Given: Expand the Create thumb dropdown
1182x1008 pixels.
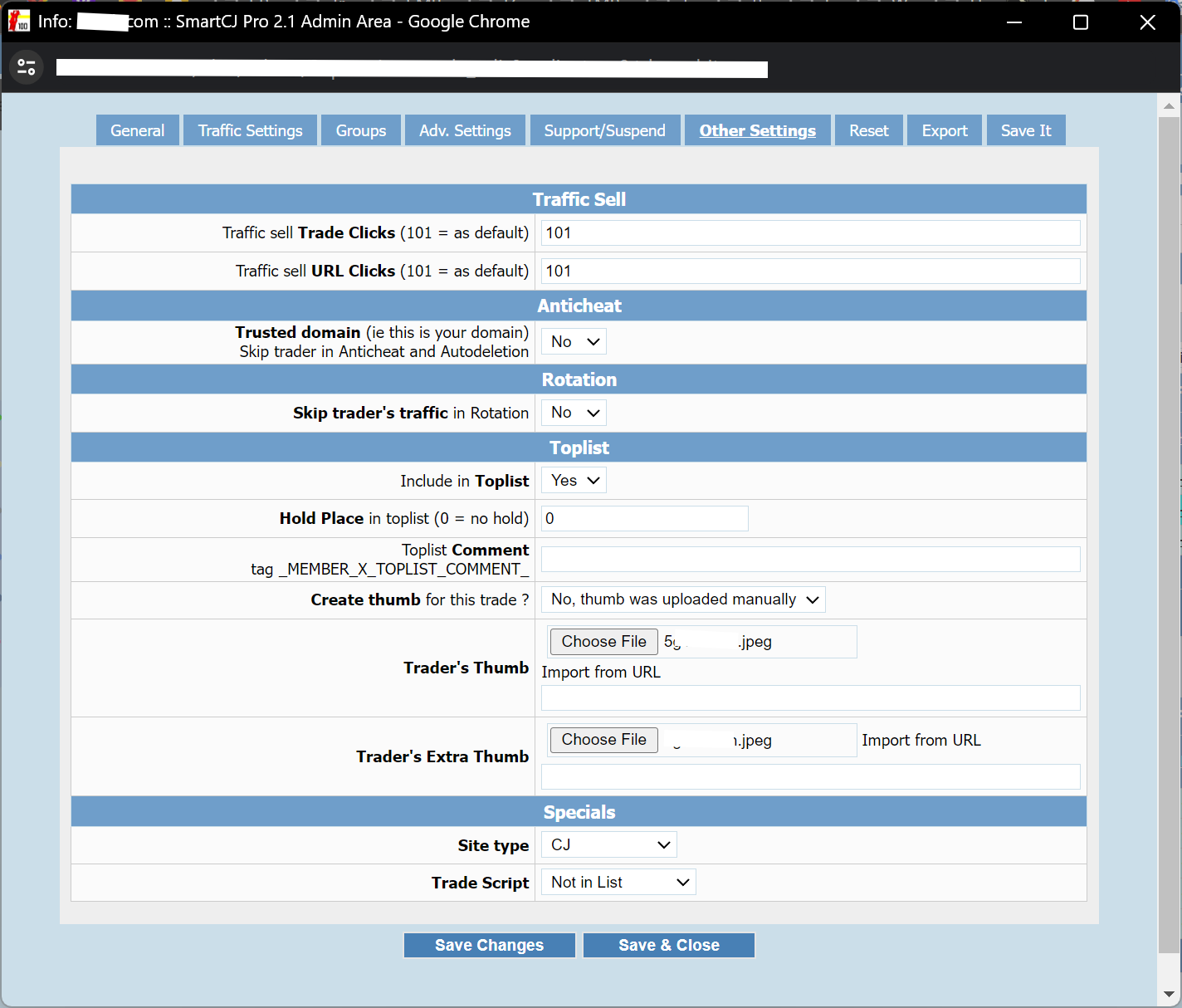Looking at the screenshot, I should click(683, 599).
